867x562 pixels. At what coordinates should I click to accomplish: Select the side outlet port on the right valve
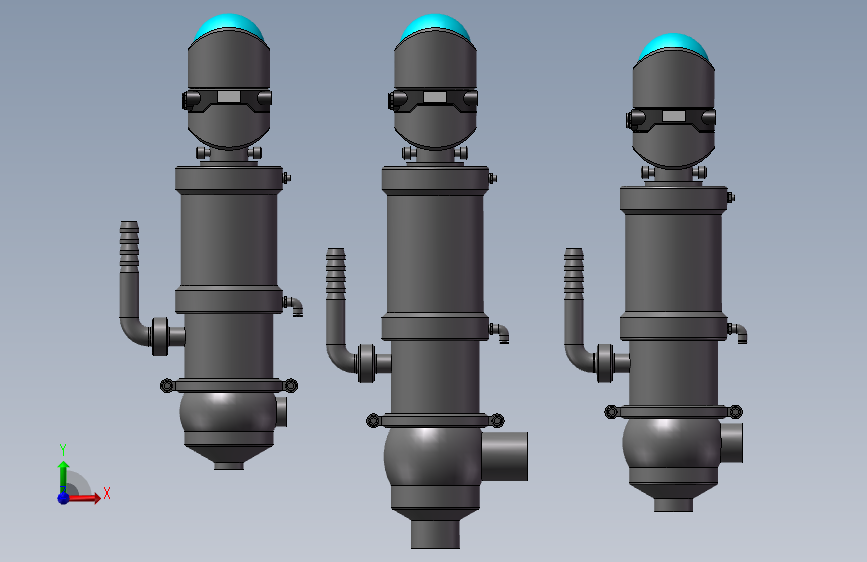click(732, 442)
